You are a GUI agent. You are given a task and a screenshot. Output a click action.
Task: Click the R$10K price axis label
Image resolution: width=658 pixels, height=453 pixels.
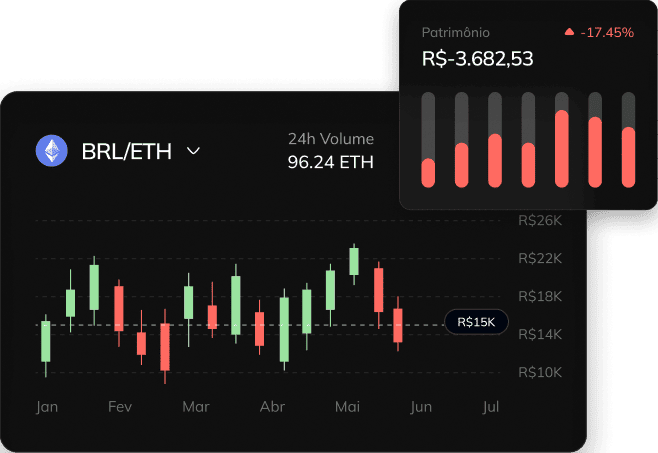click(x=540, y=372)
